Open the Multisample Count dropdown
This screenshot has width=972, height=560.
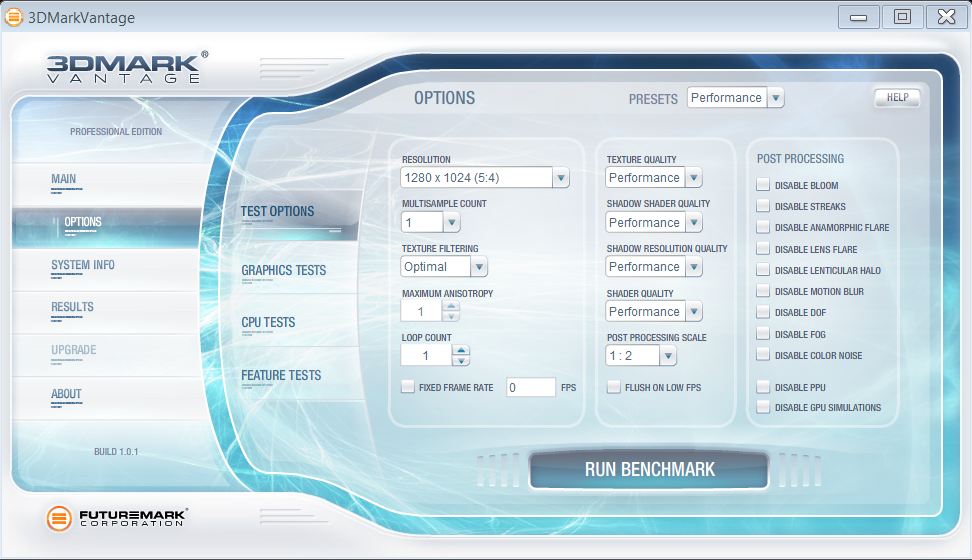(430, 222)
